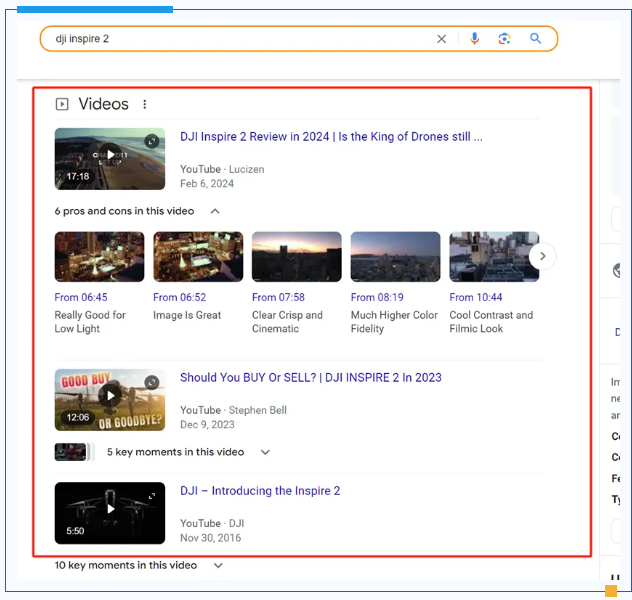Open Google Lens image search icon

[x=504, y=39]
